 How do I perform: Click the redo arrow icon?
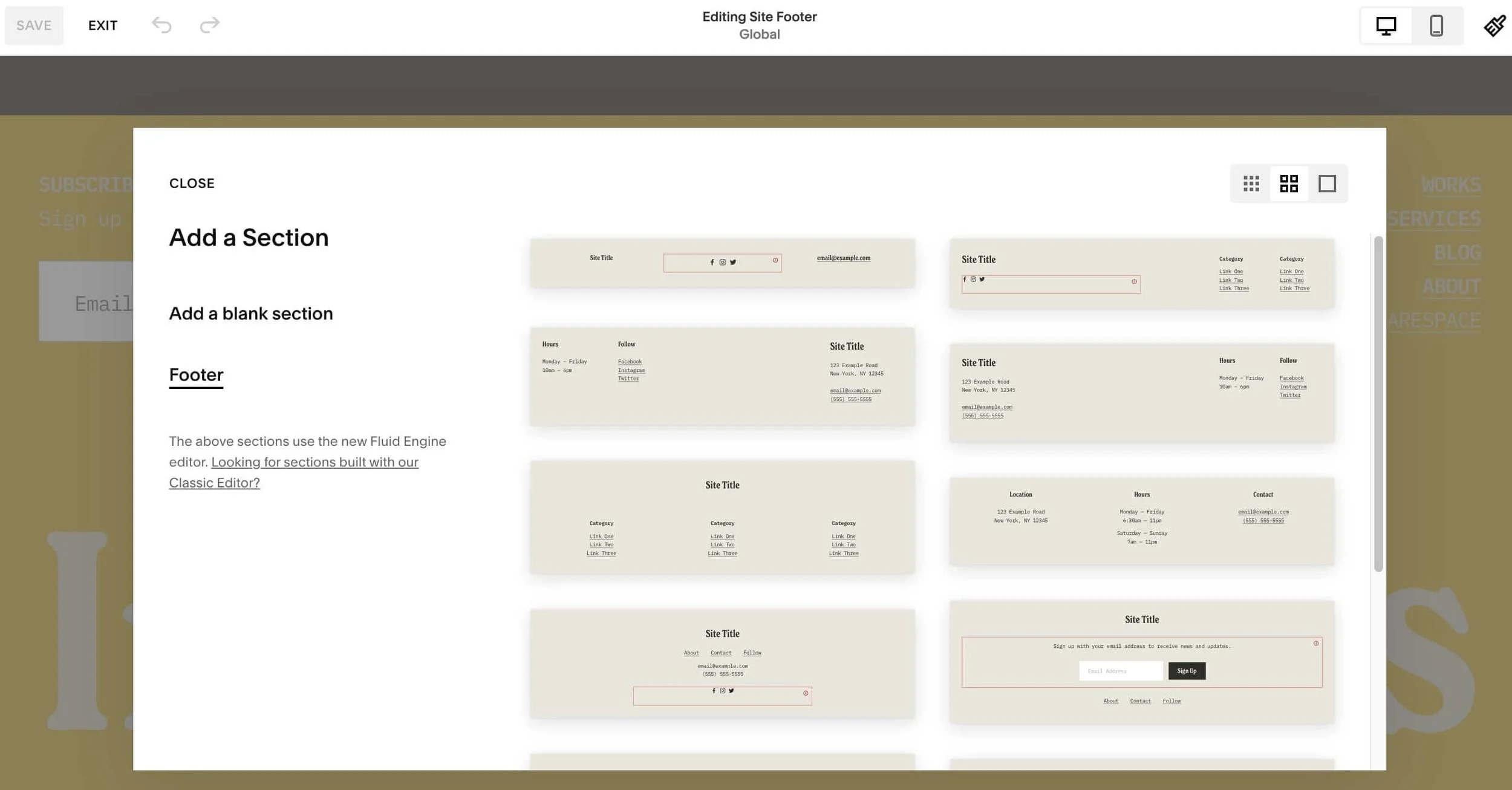pos(209,25)
